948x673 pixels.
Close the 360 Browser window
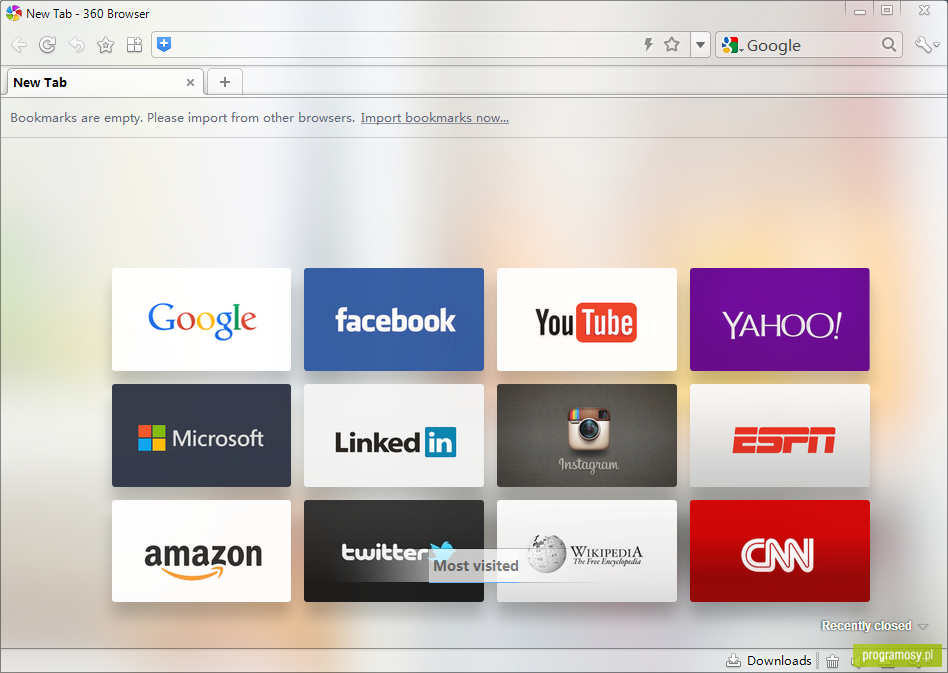pos(924,10)
